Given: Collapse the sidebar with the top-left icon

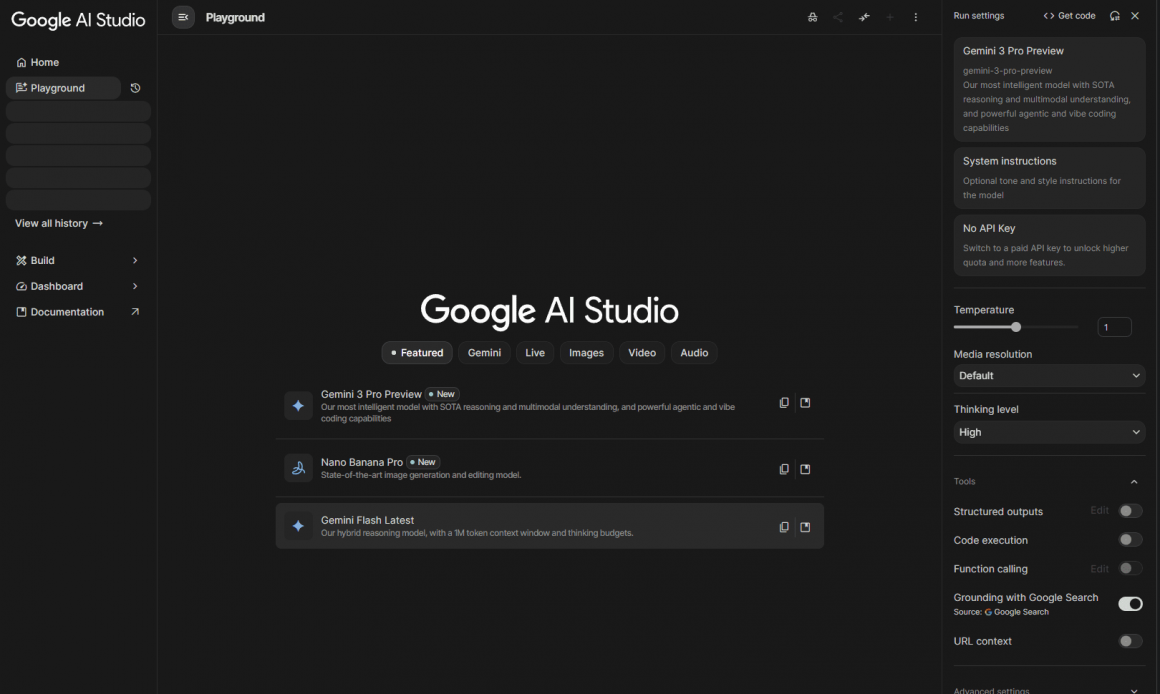Looking at the screenshot, I should [x=183, y=17].
